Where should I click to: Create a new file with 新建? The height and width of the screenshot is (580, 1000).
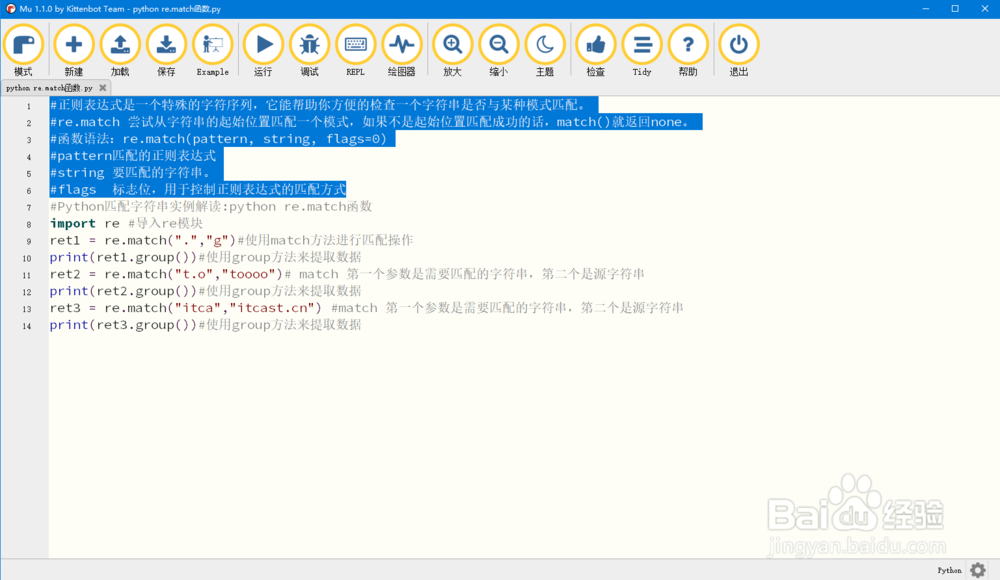click(x=73, y=50)
